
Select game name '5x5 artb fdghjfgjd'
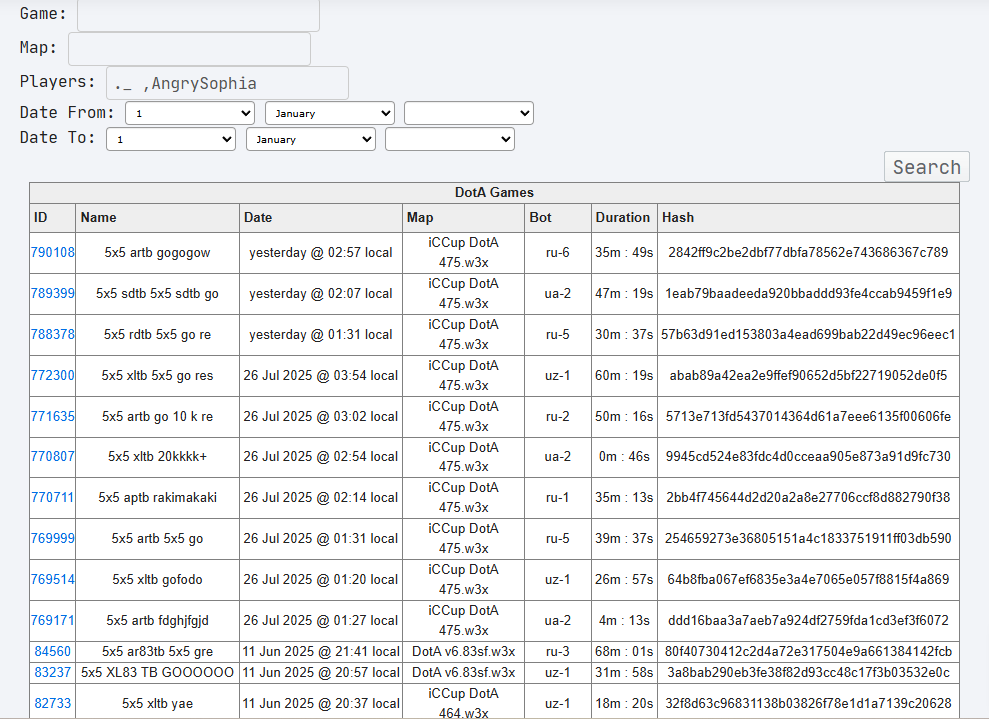coord(157,621)
